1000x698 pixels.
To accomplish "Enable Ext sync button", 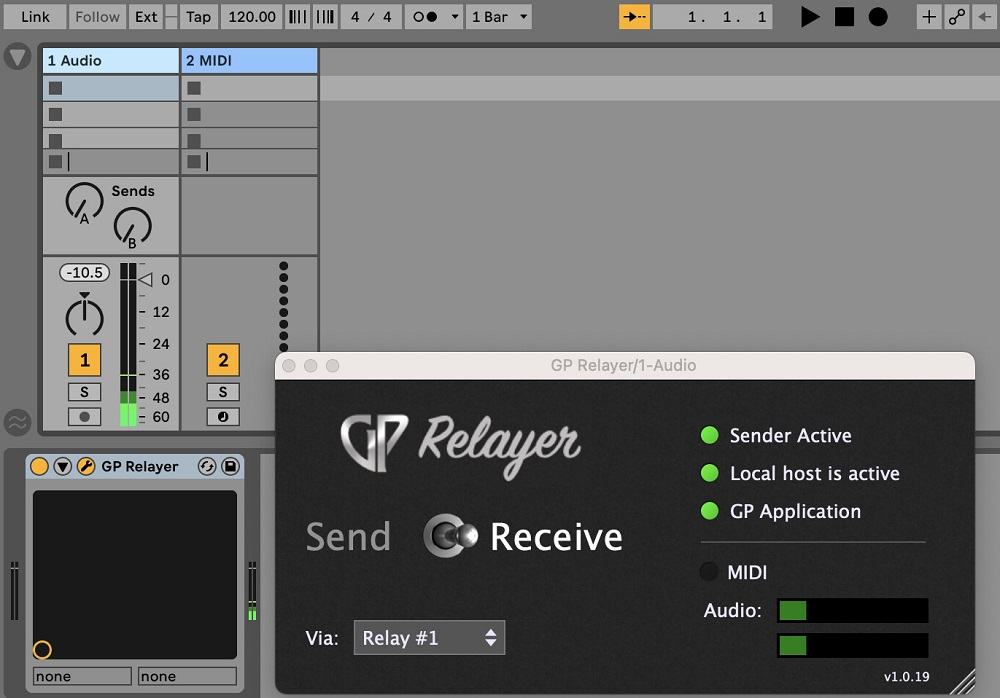I will pyautogui.click(x=146, y=17).
